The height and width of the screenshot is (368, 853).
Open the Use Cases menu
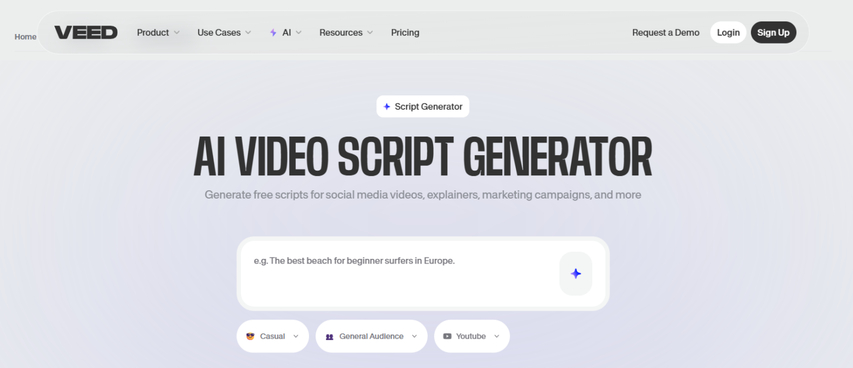[224, 33]
